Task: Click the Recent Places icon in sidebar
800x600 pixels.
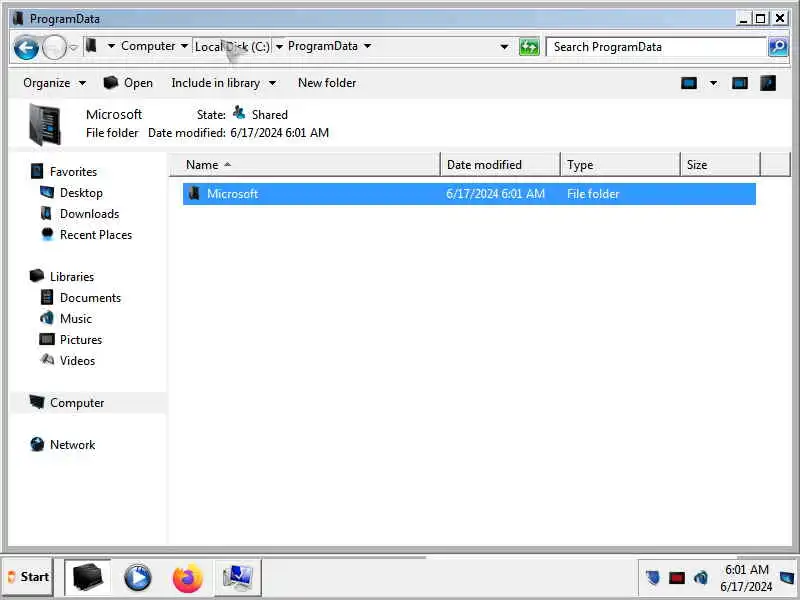Action: click(47, 234)
